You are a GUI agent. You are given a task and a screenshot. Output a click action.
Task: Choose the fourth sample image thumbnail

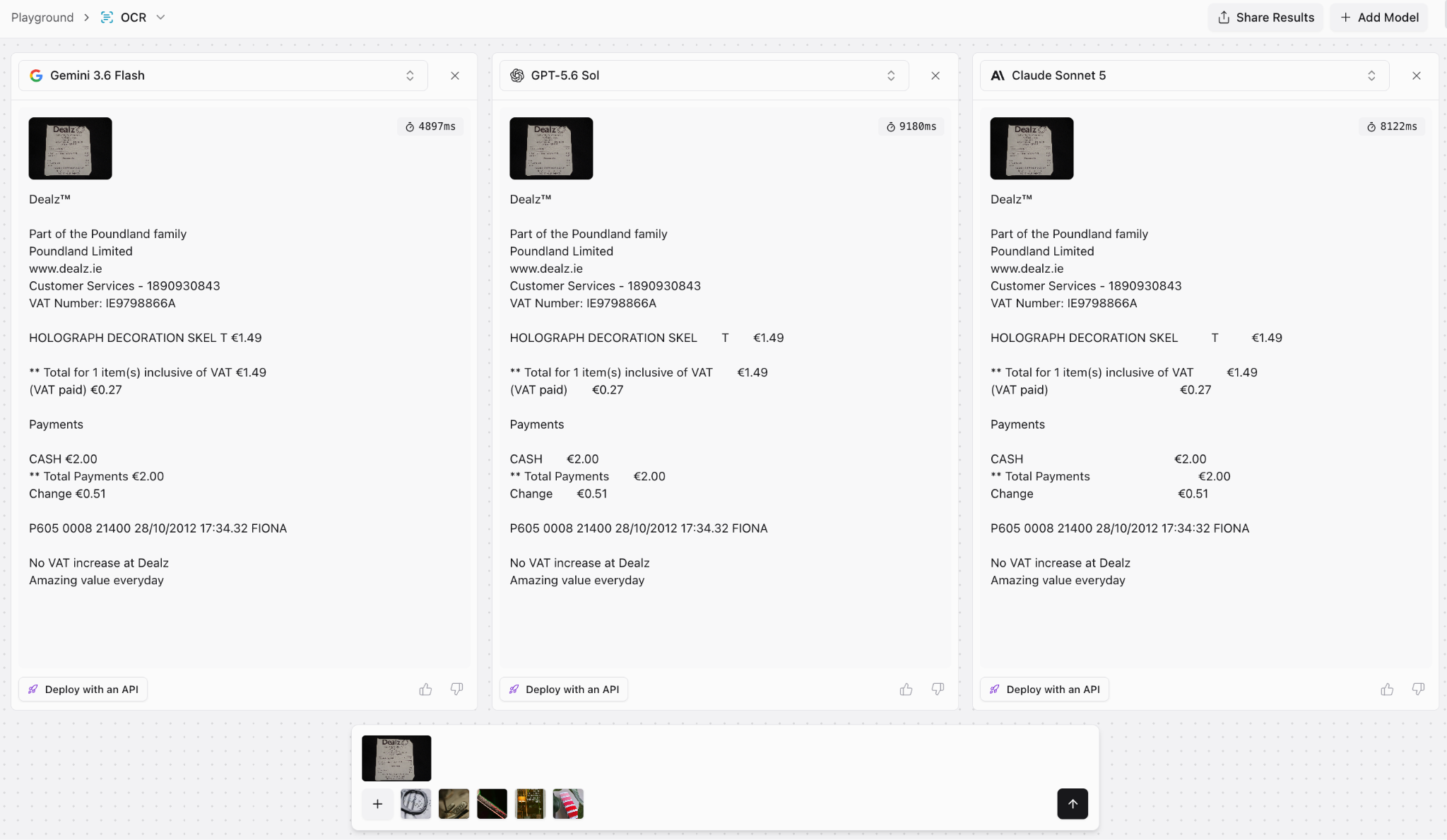tap(530, 804)
